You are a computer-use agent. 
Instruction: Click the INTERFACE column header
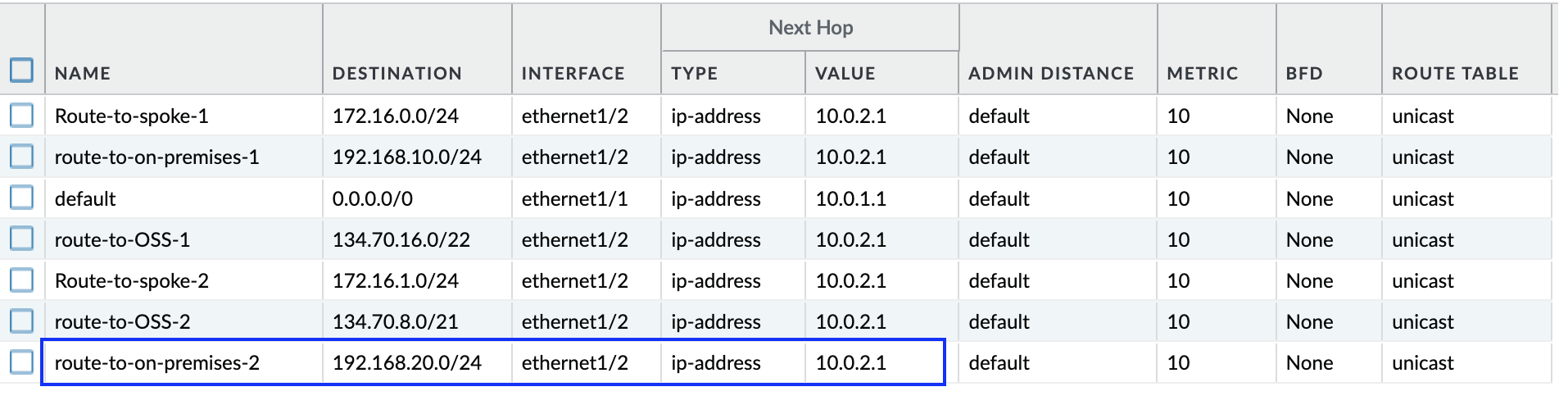(573, 74)
